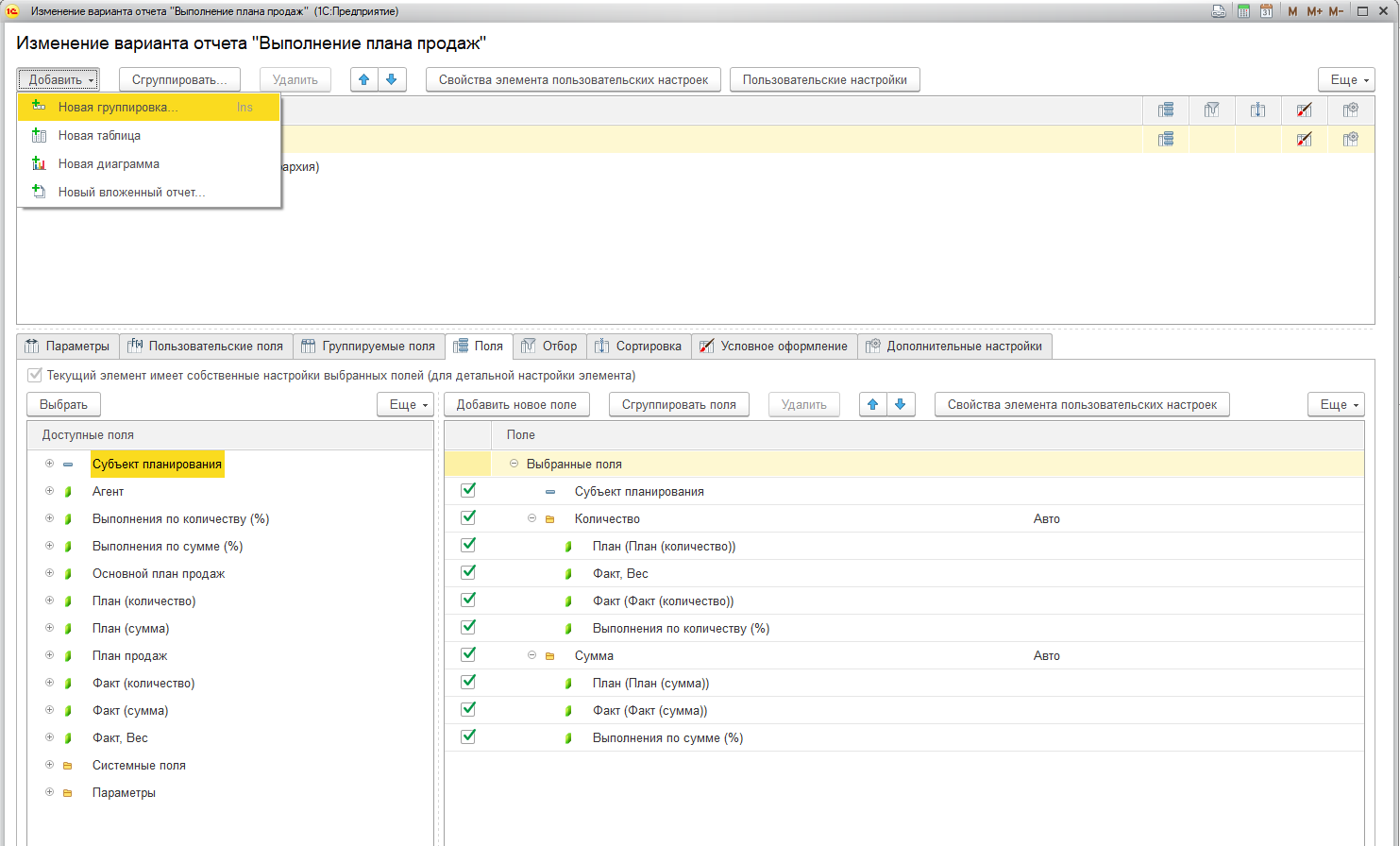Click top Свойства элемента пользовательских настроек button
The width and height of the screenshot is (1400, 846).
point(573,79)
